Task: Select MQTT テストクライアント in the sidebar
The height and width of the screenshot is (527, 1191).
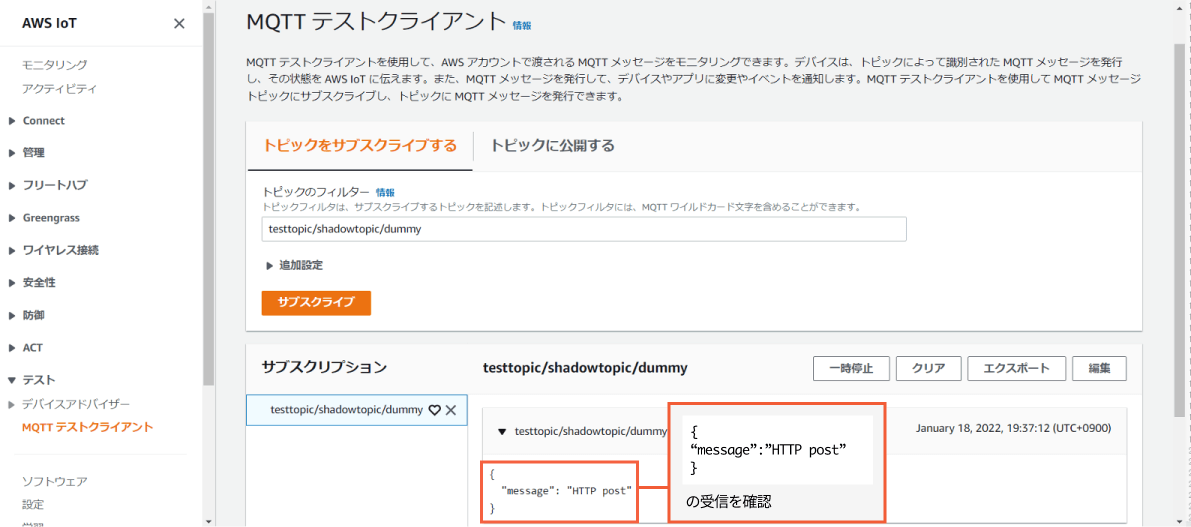Action: 87,428
